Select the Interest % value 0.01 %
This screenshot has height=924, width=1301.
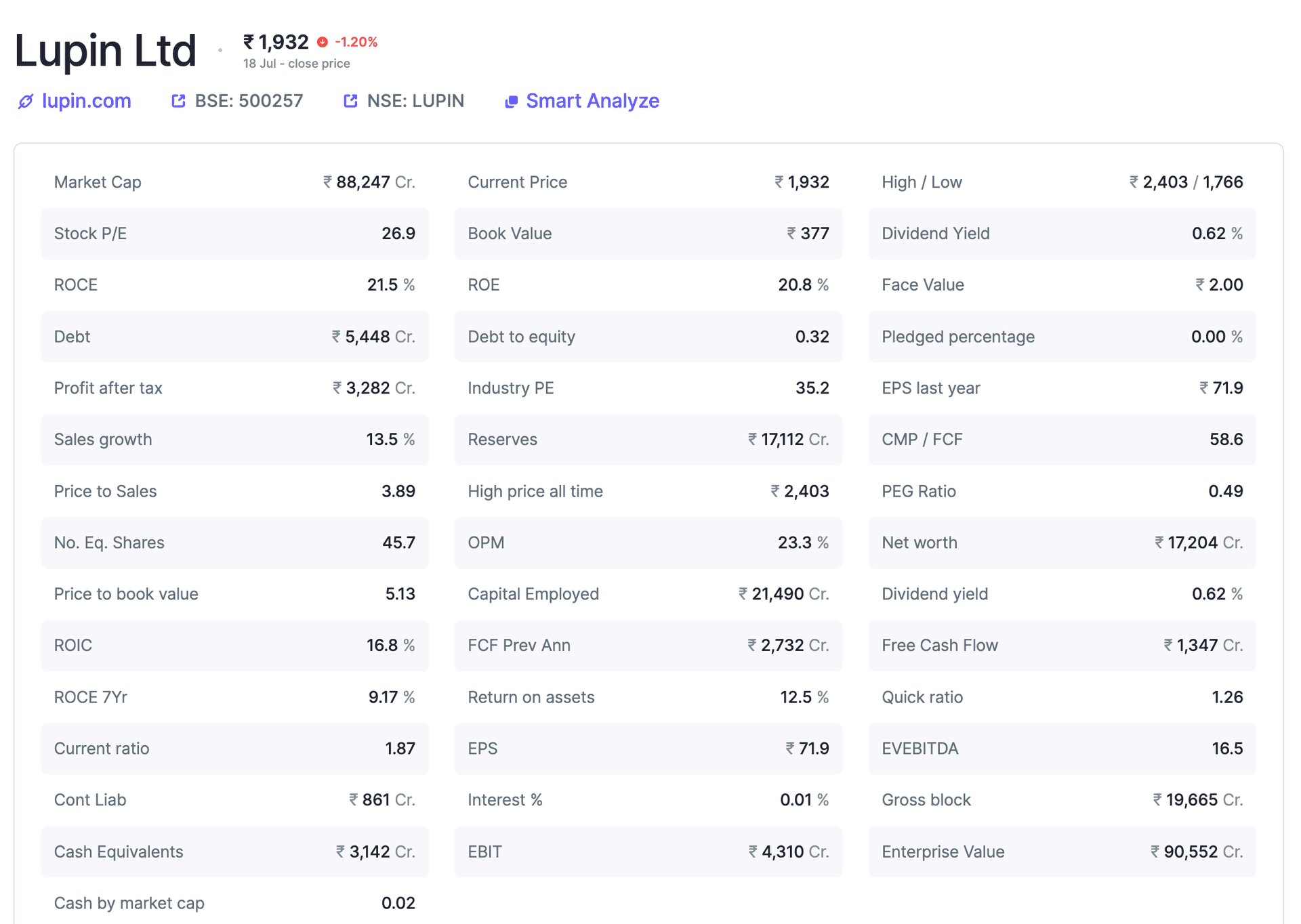click(x=805, y=800)
